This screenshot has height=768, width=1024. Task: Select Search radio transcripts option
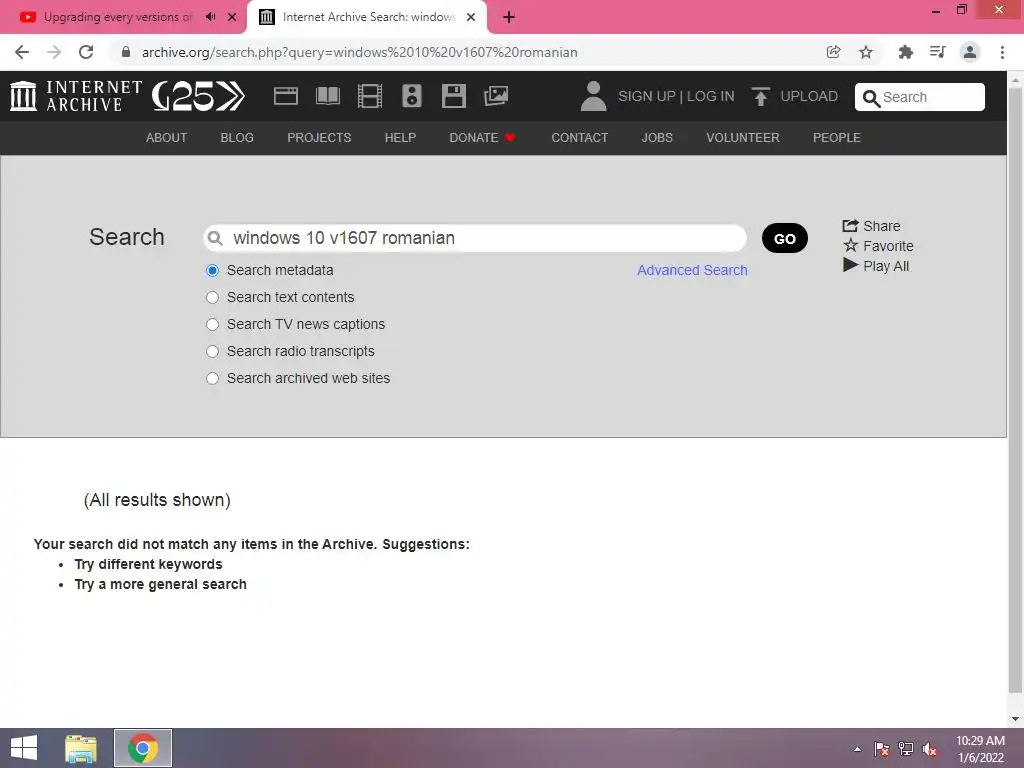[212, 351]
